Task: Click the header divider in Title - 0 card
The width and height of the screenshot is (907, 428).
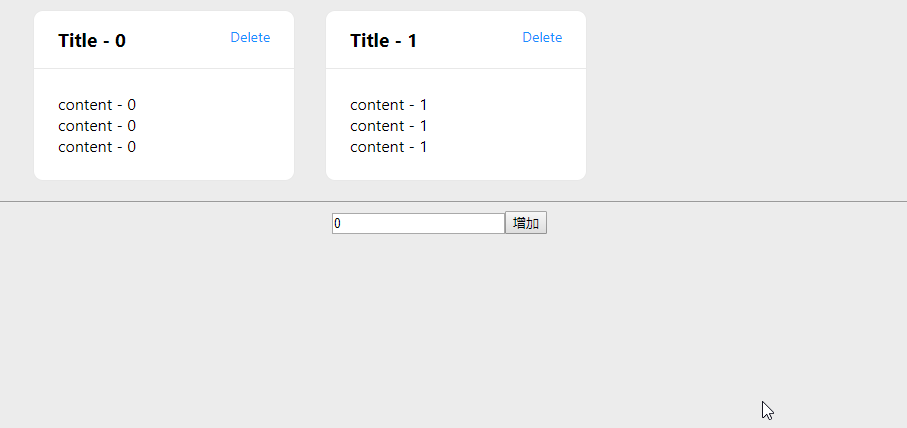Action: coord(164,68)
